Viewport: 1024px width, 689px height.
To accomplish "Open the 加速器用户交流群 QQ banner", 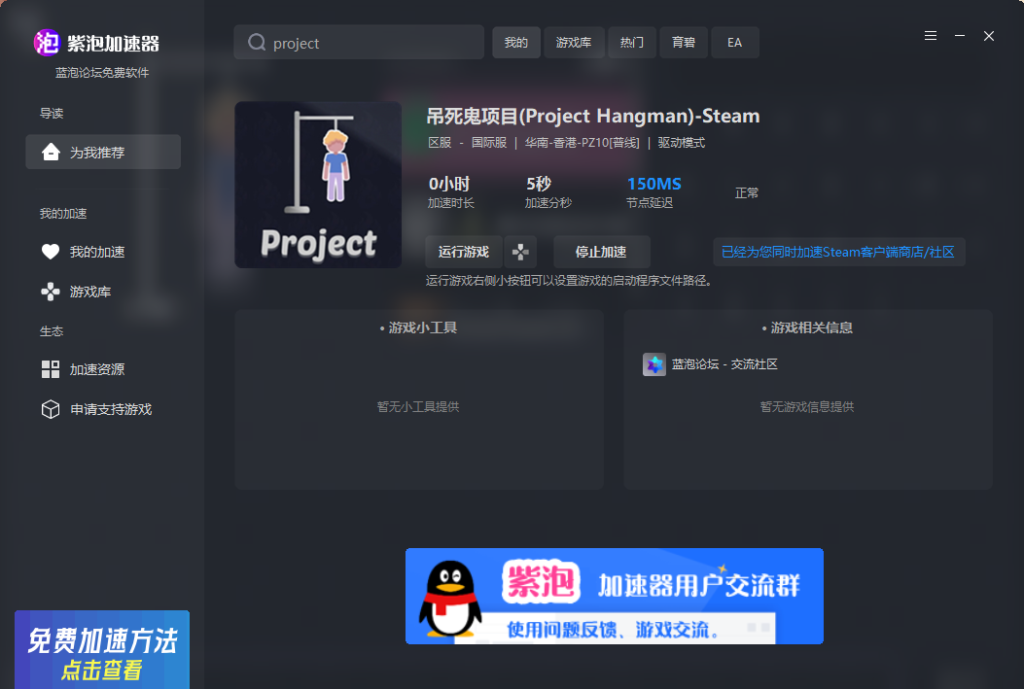I will tap(614, 596).
